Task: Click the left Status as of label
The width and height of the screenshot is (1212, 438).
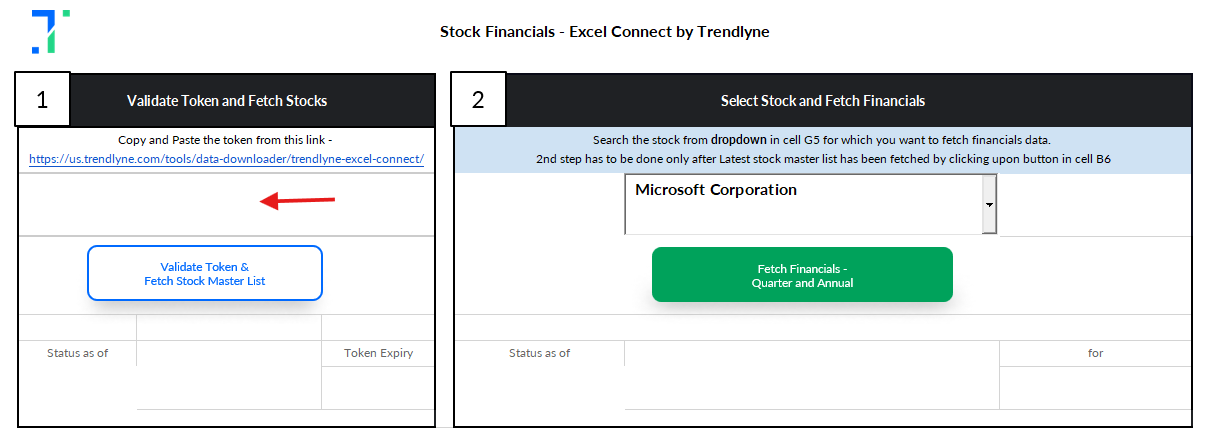Action: (78, 353)
